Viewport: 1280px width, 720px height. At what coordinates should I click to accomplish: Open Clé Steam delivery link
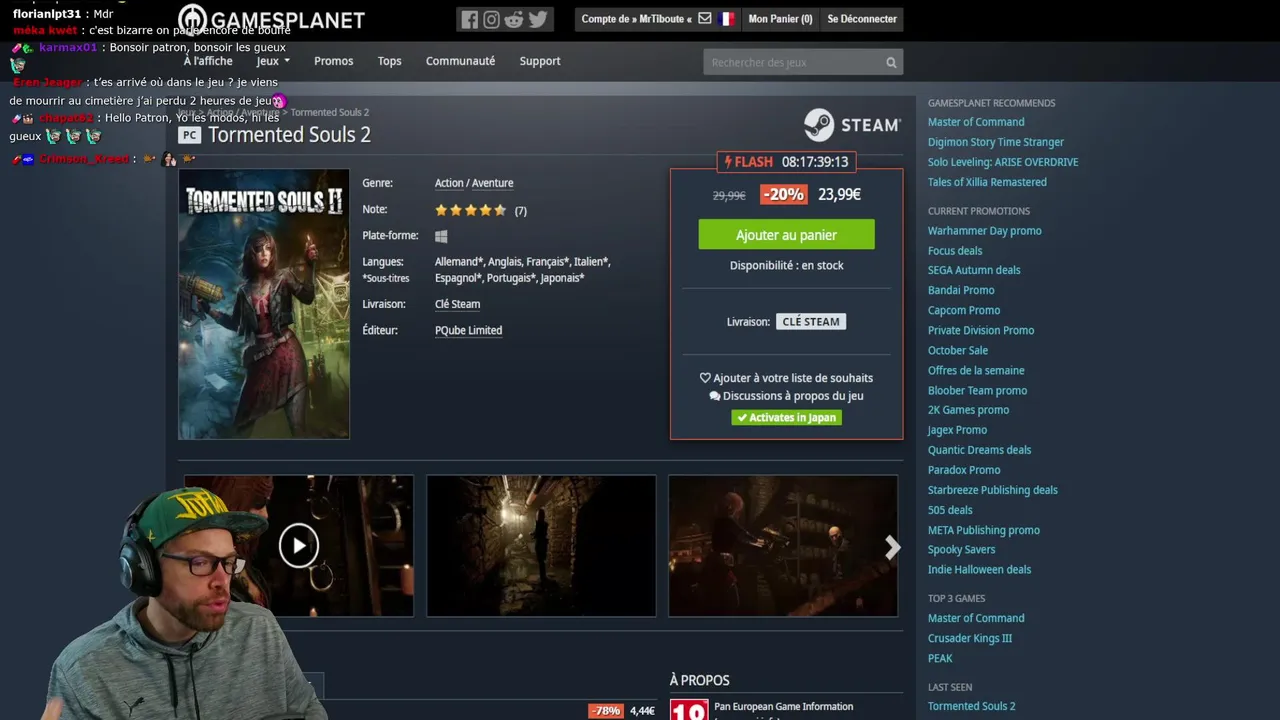pyautogui.click(x=457, y=304)
